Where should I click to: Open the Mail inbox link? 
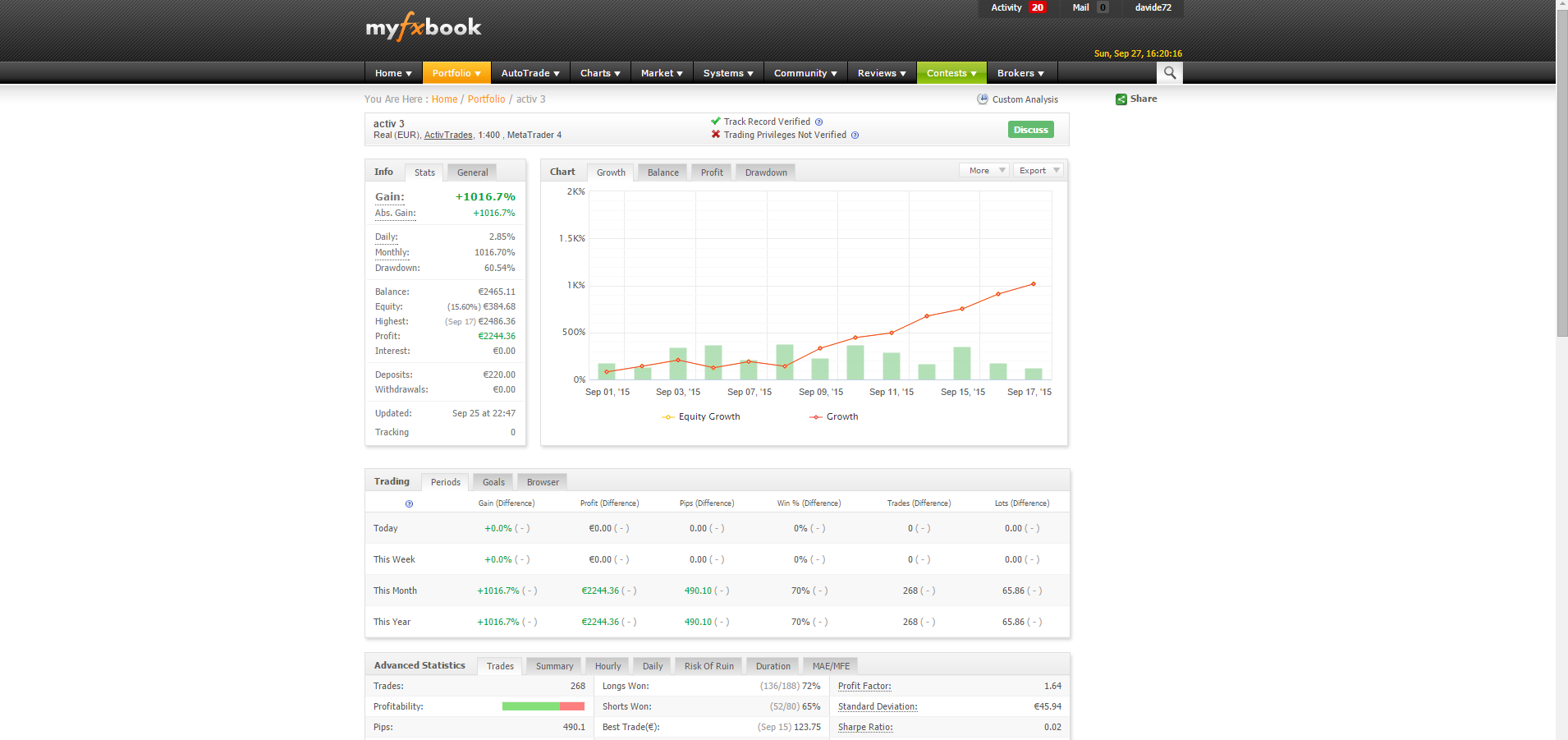1090,7
